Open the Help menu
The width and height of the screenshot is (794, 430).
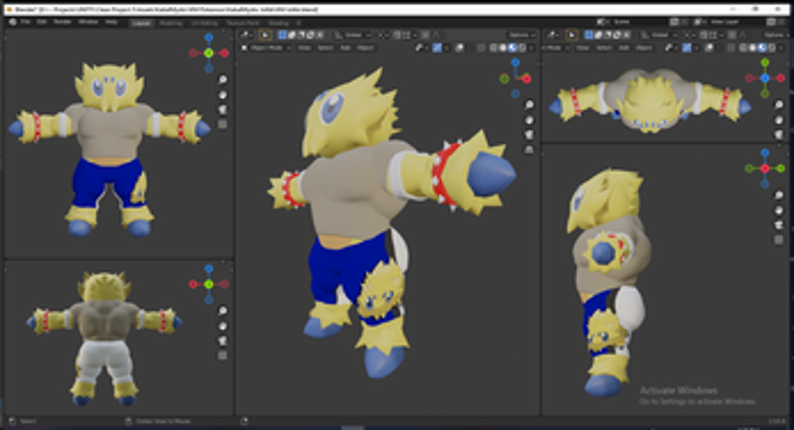tap(111, 22)
